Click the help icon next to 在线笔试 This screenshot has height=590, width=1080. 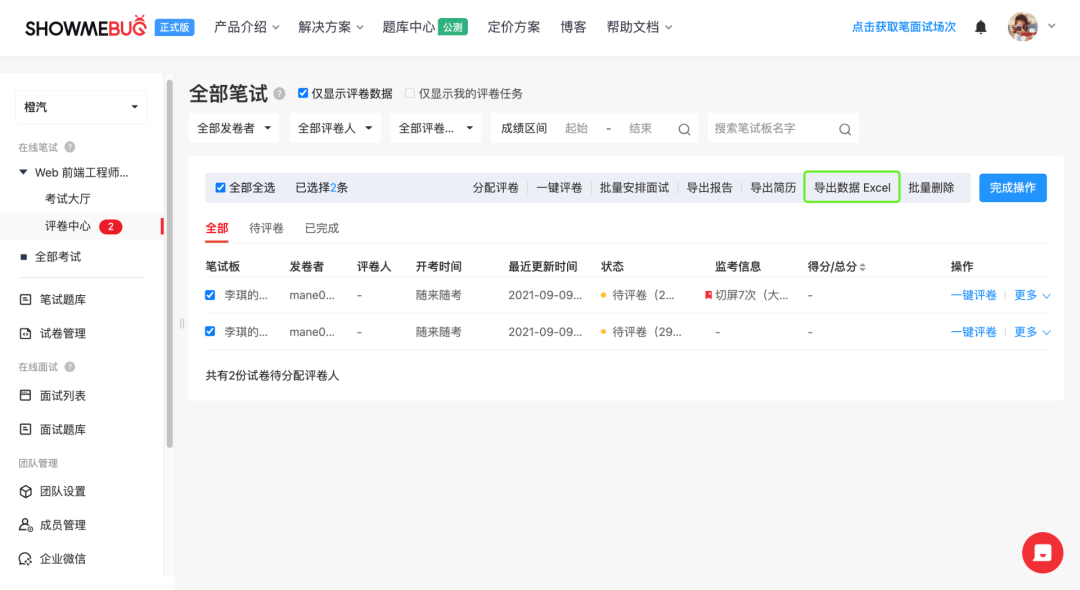(x=70, y=147)
